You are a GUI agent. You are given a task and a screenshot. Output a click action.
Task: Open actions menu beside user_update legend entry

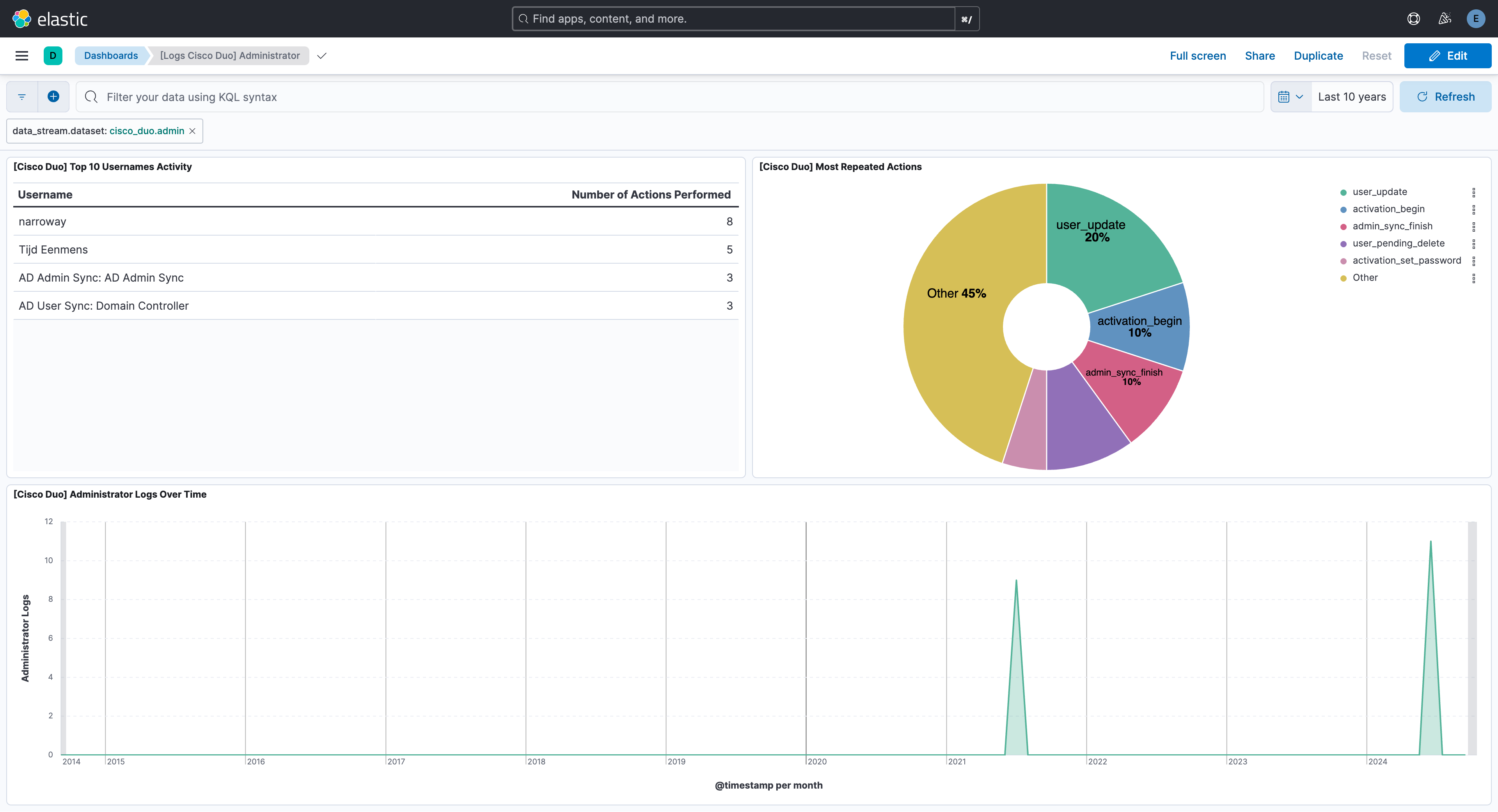1473,192
